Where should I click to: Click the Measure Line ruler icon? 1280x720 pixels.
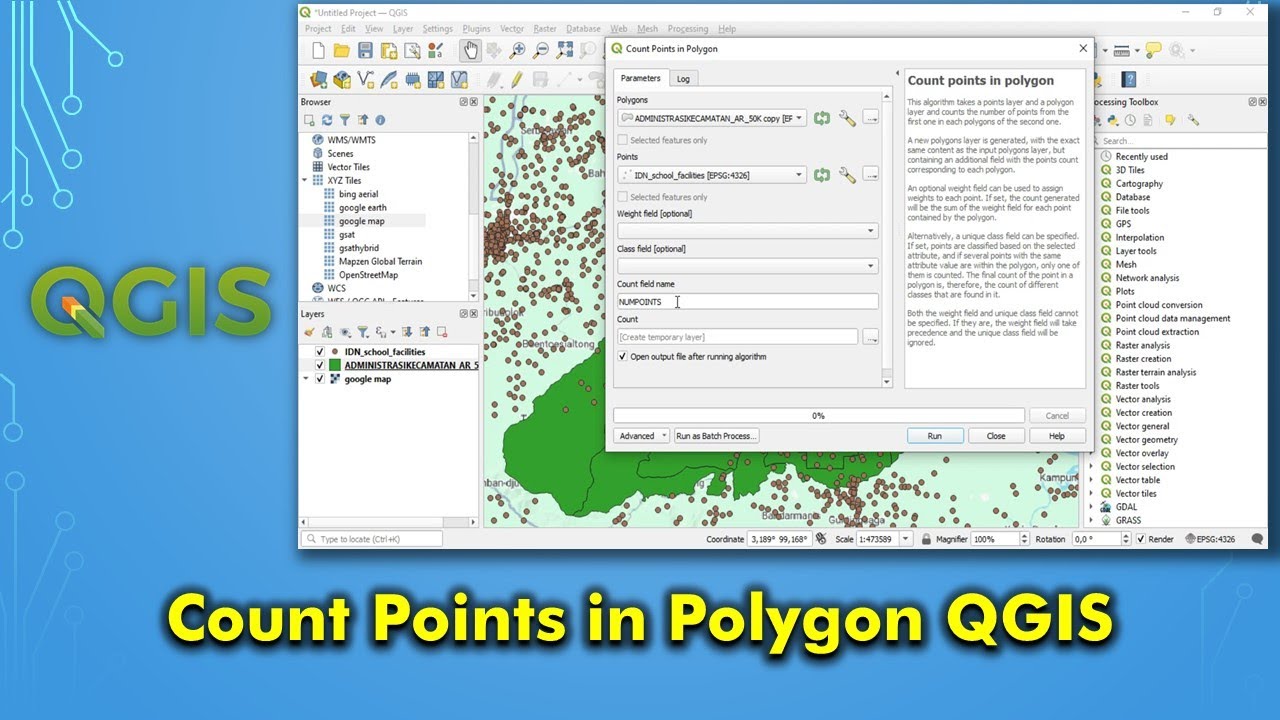coord(1120,50)
